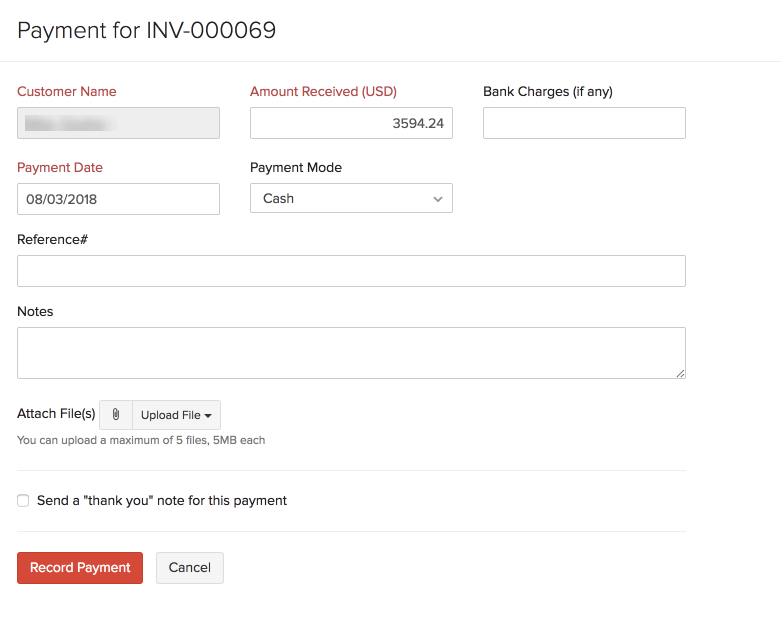Viewport: 781px width, 620px height.
Task: Open the Payment Mode dropdown showing Cash
Action: 351,198
